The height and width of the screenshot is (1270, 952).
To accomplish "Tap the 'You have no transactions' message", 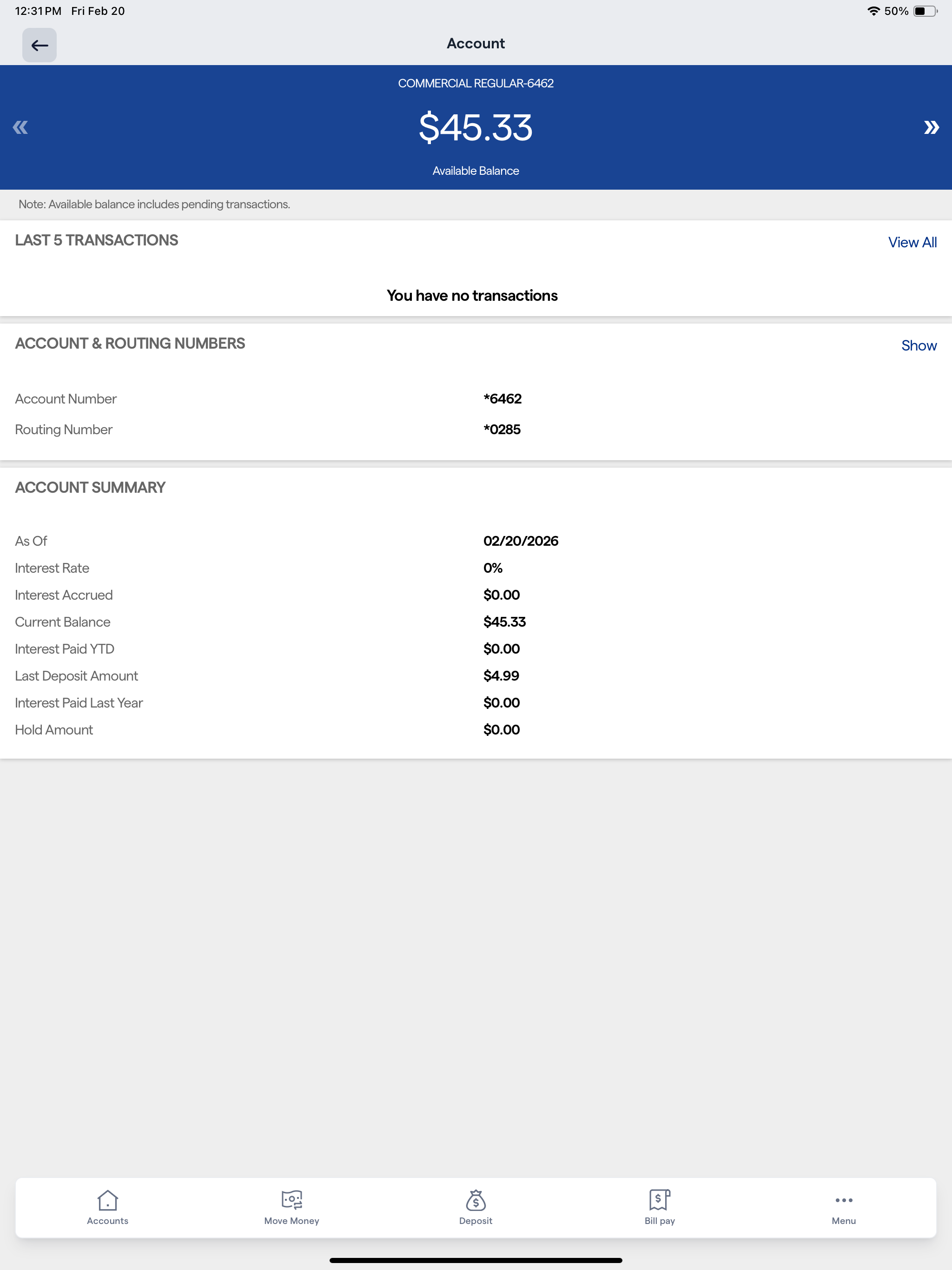I will [472, 295].
